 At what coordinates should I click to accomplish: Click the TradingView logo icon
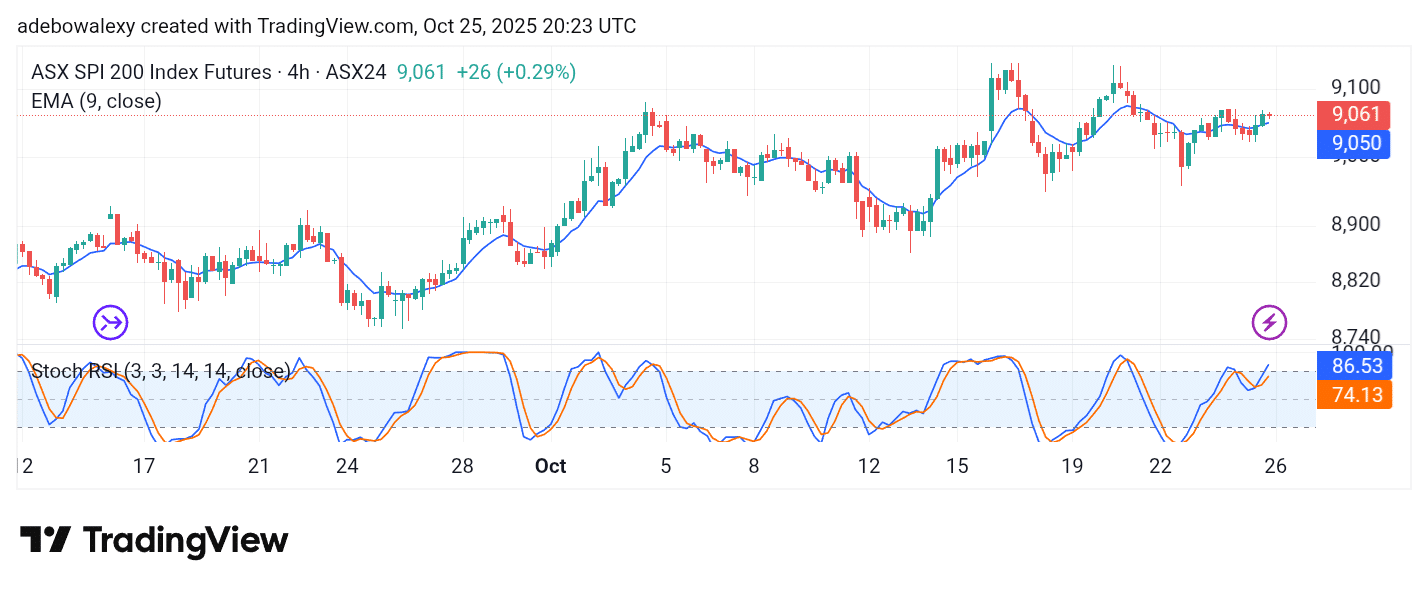coord(45,540)
